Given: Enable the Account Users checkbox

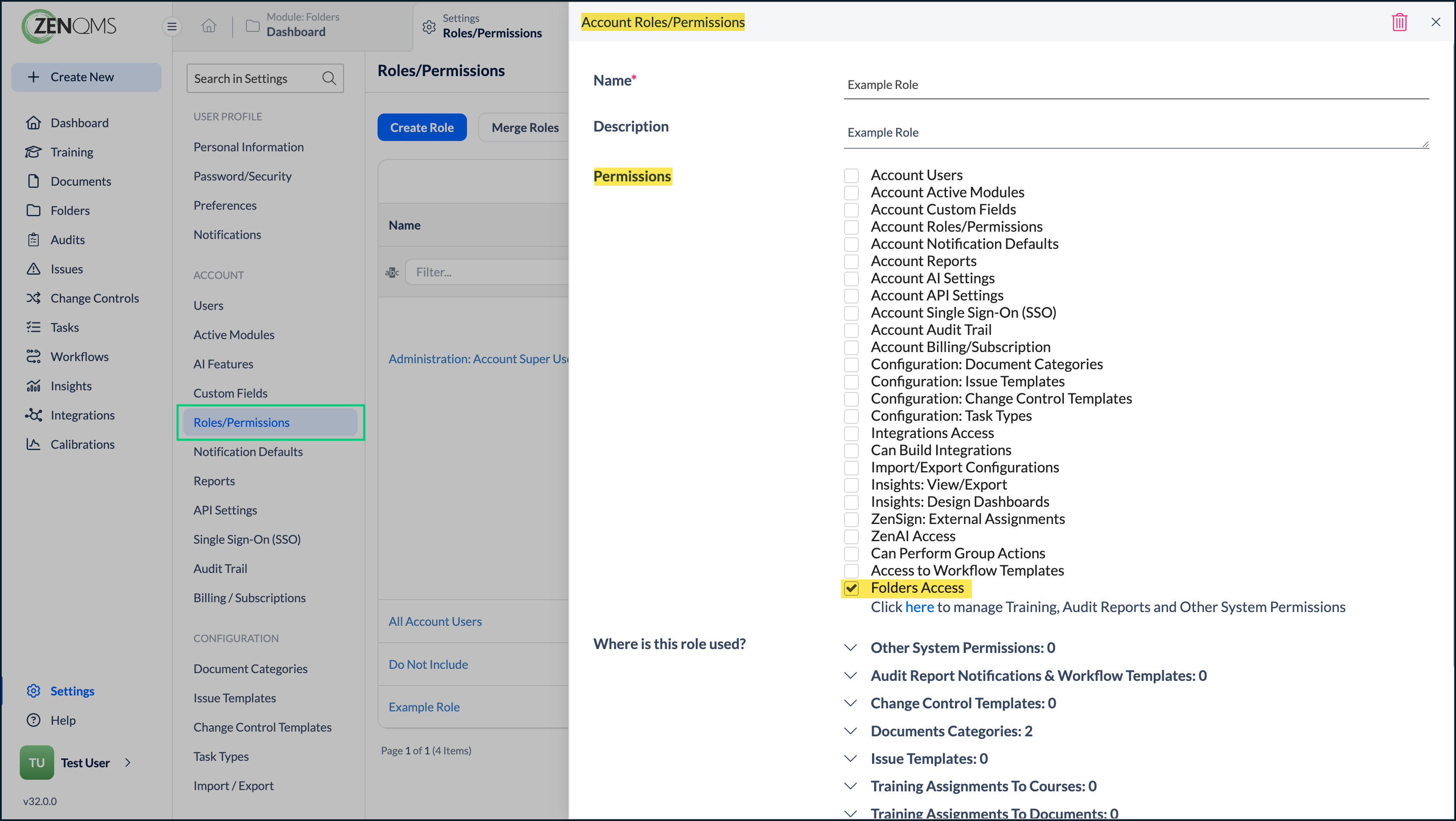Looking at the screenshot, I should coord(851,176).
